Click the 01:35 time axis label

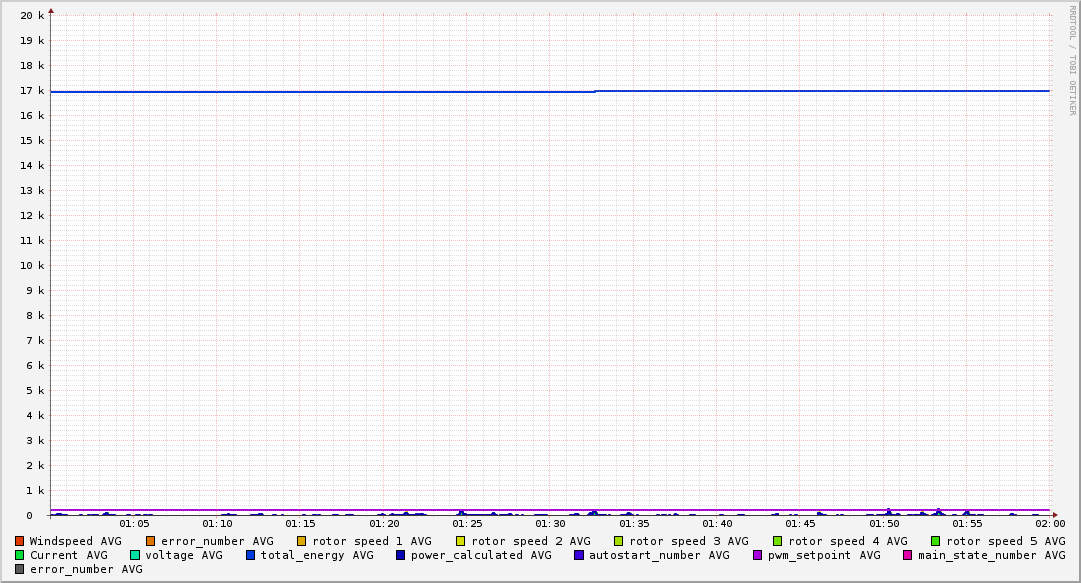tap(634, 524)
